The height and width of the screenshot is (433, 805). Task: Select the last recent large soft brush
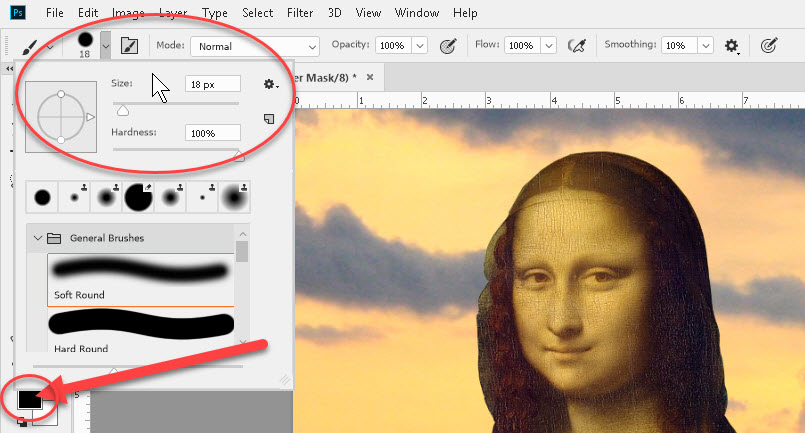tap(234, 197)
